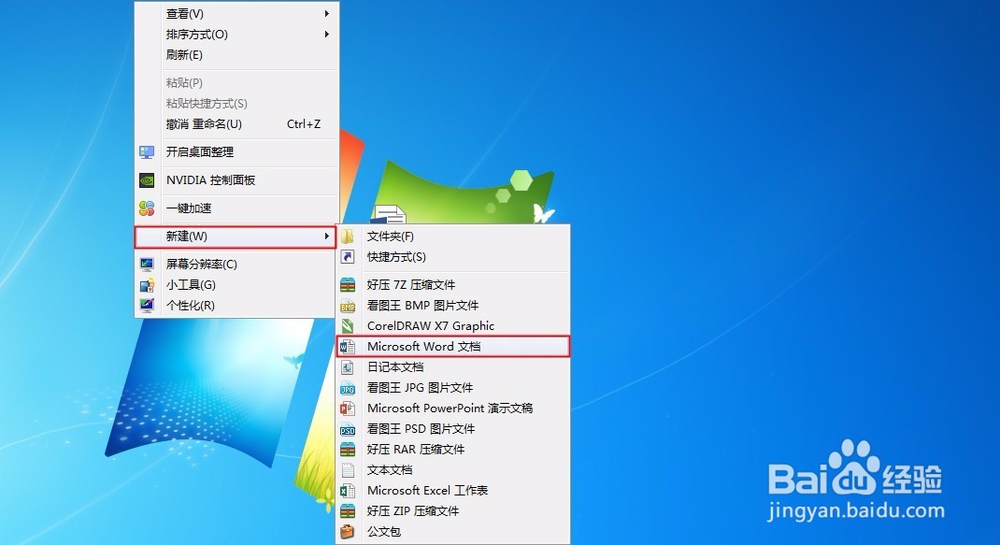The height and width of the screenshot is (545, 1000).
Task: Click the journal document icon
Action: [x=347, y=367]
